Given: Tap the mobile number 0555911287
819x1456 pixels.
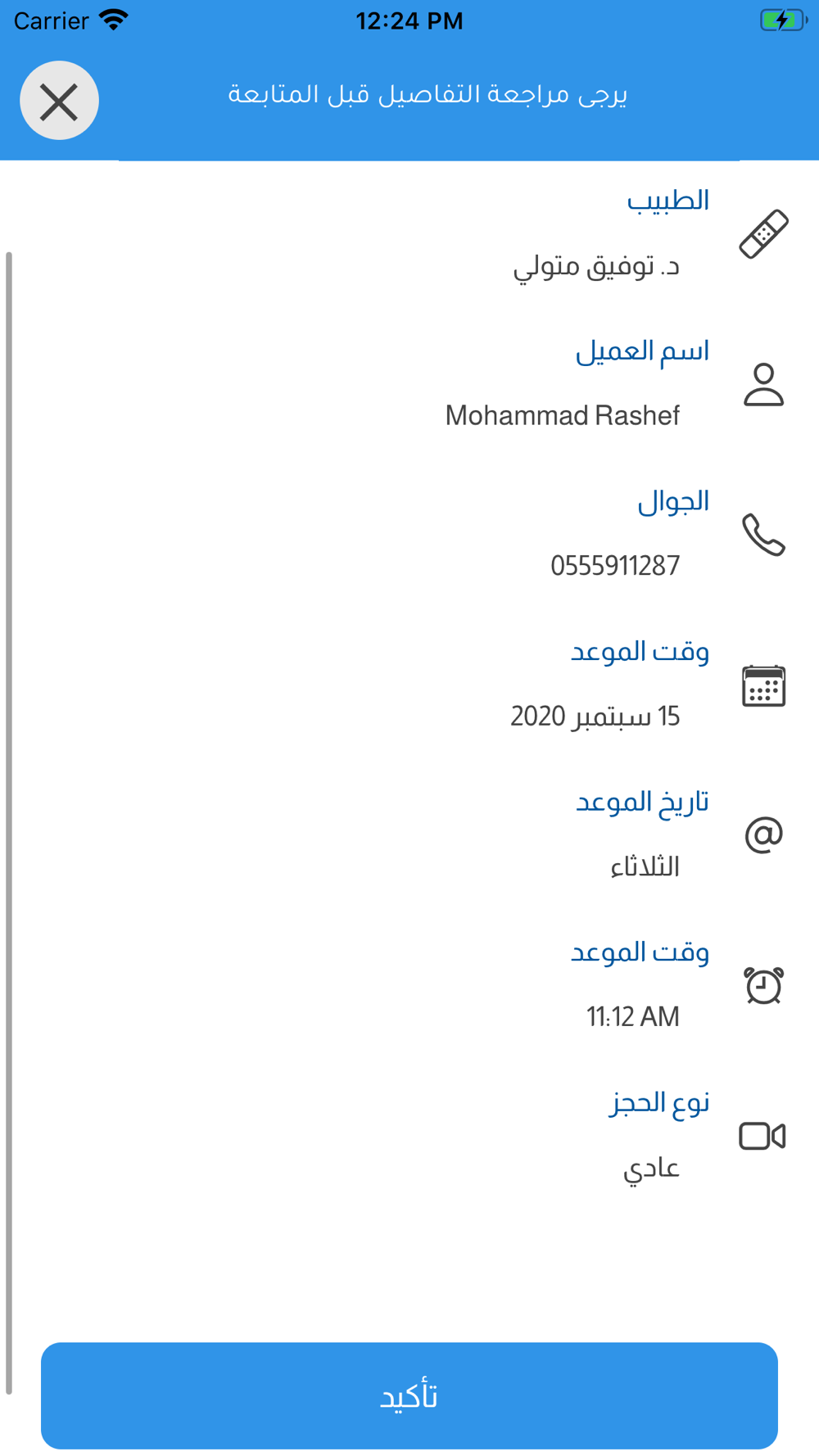Looking at the screenshot, I should 614,566.
